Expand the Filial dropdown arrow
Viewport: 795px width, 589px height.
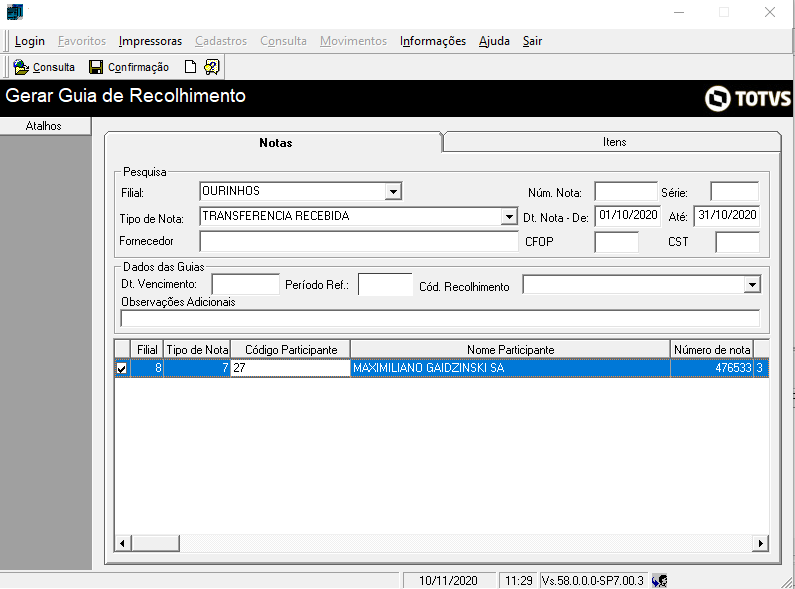click(393, 192)
